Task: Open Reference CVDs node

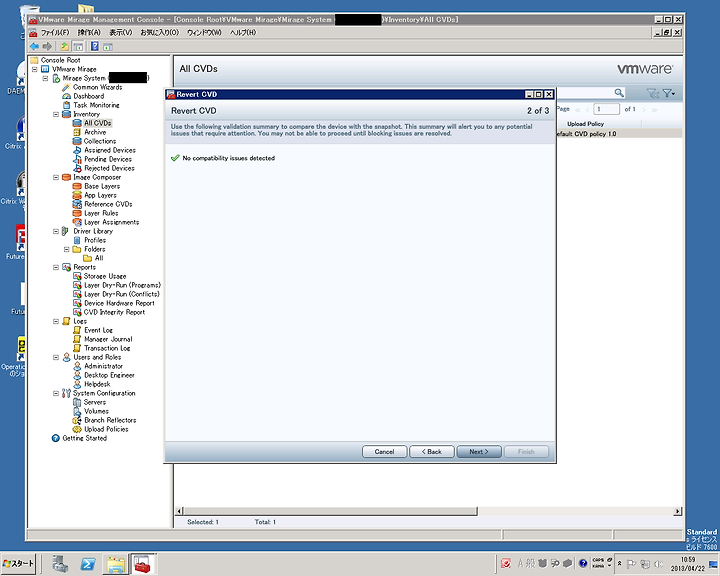Action: (x=108, y=204)
